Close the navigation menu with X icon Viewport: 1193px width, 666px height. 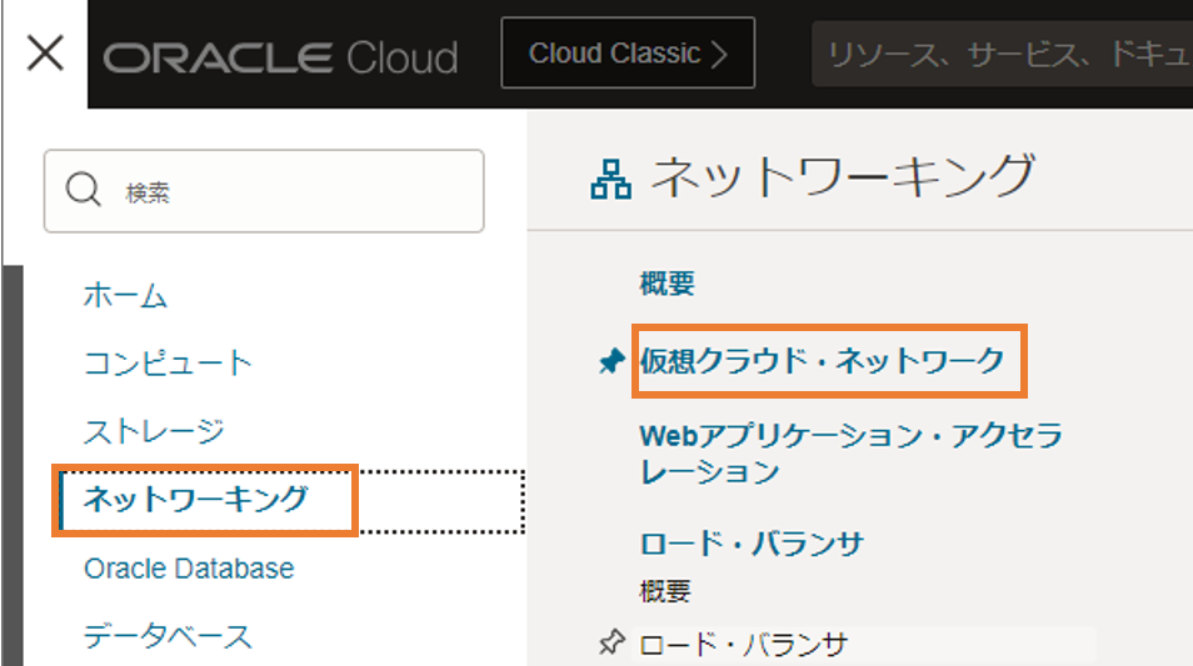[45, 54]
